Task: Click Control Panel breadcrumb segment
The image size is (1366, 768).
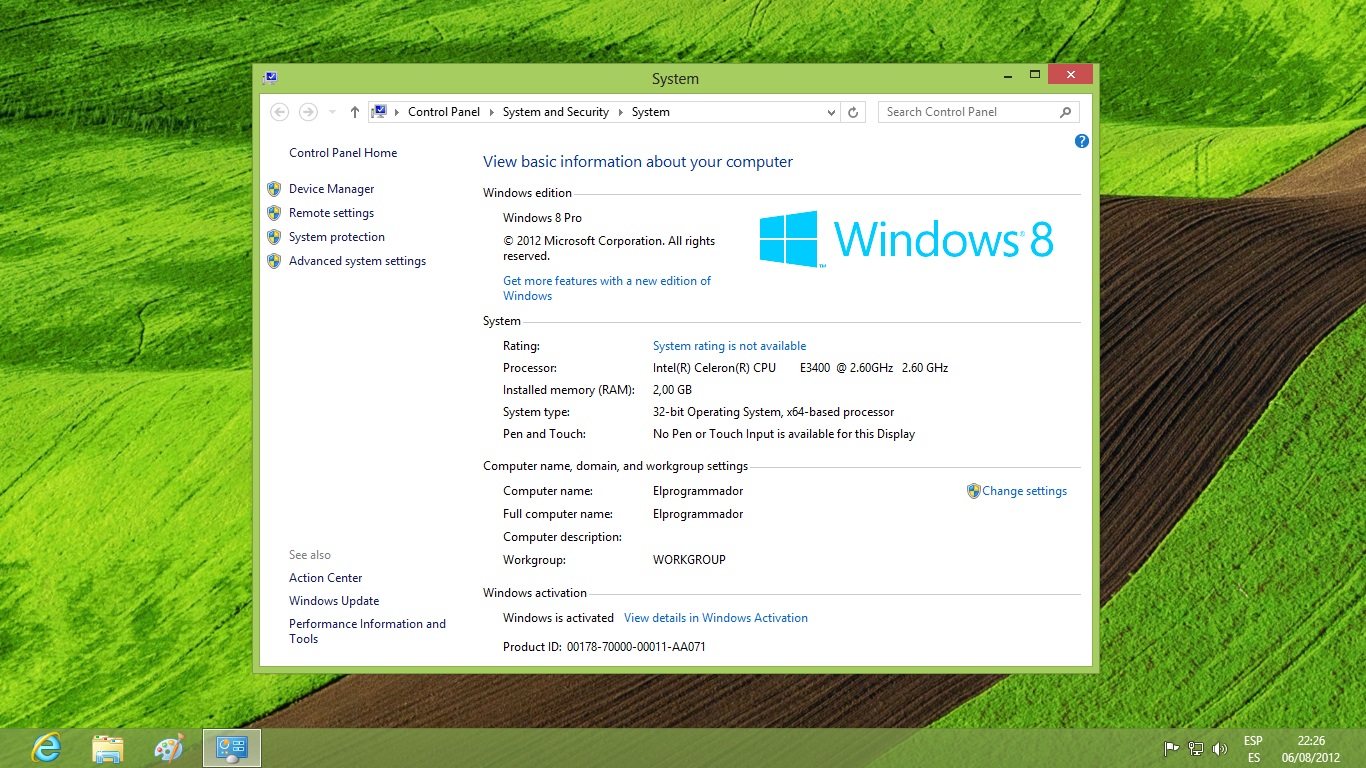Action: tap(444, 112)
